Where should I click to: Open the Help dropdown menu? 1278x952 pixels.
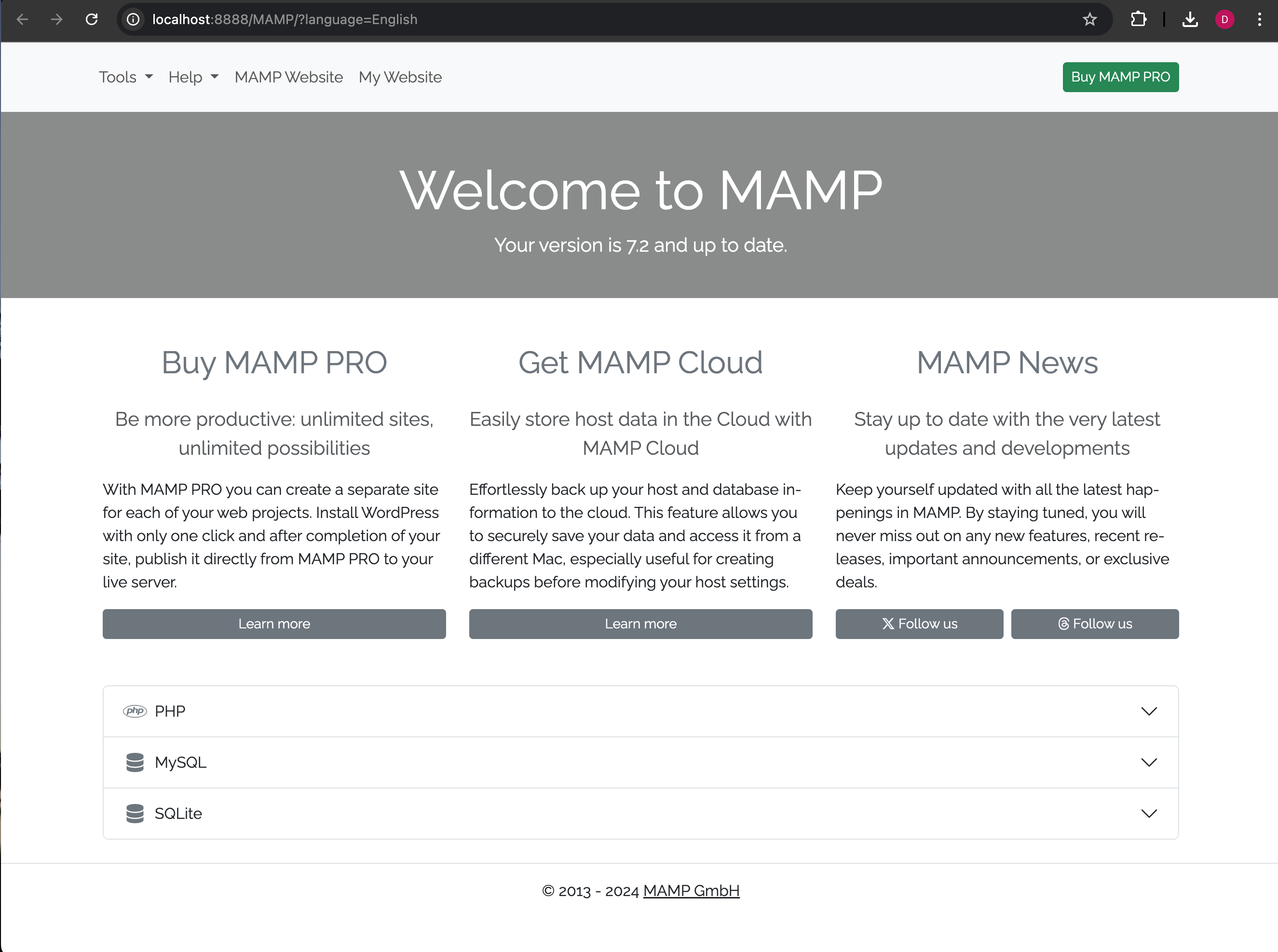[x=193, y=77]
